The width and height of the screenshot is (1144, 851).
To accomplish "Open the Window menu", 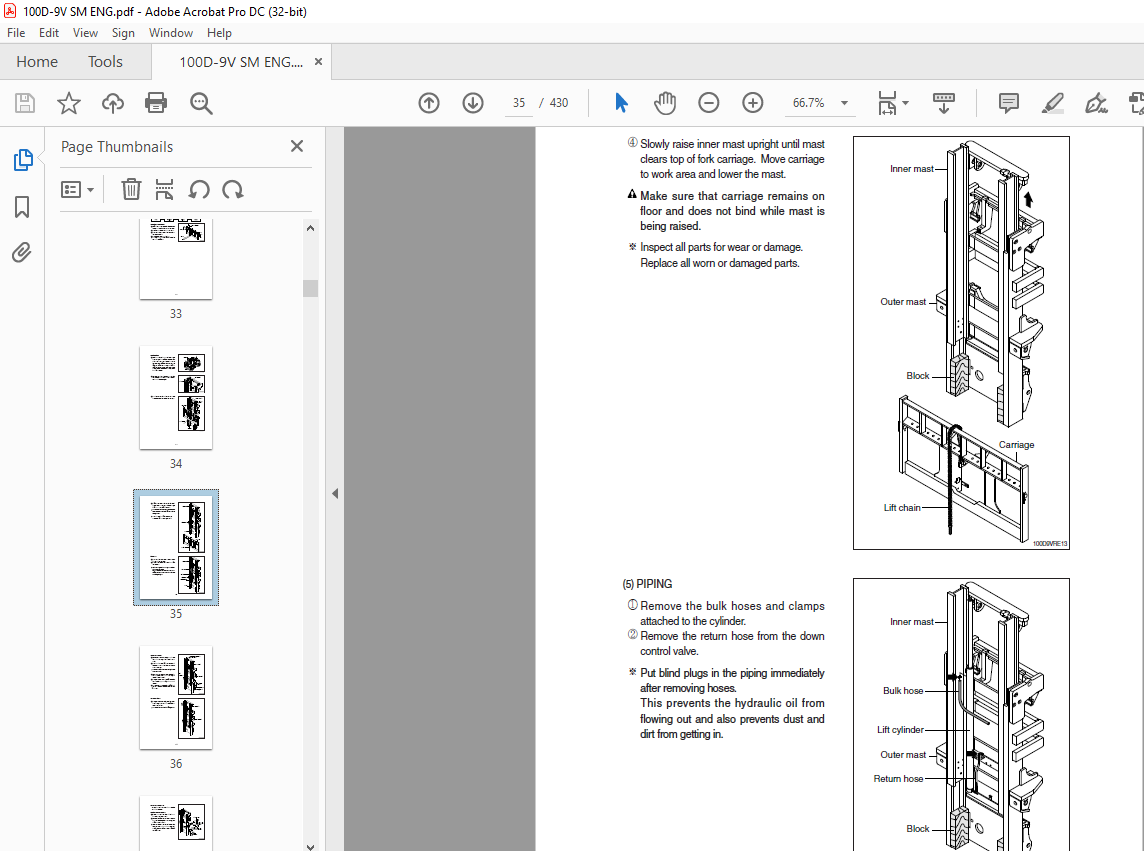I will (171, 33).
